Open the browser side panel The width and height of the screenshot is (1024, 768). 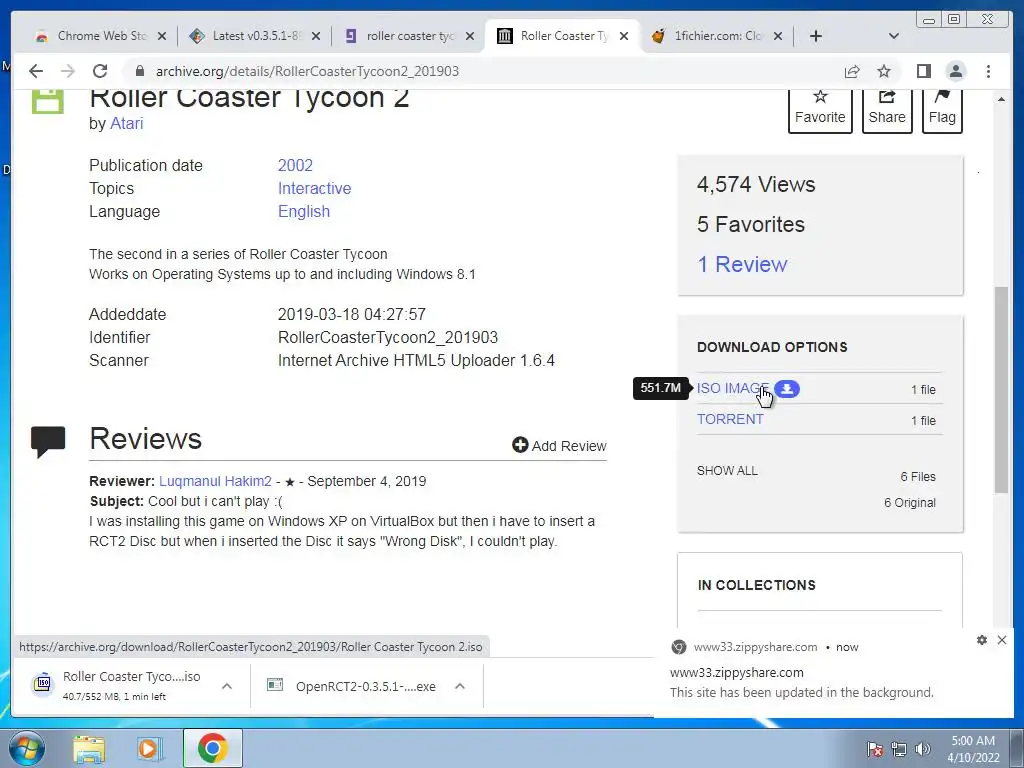tap(923, 71)
